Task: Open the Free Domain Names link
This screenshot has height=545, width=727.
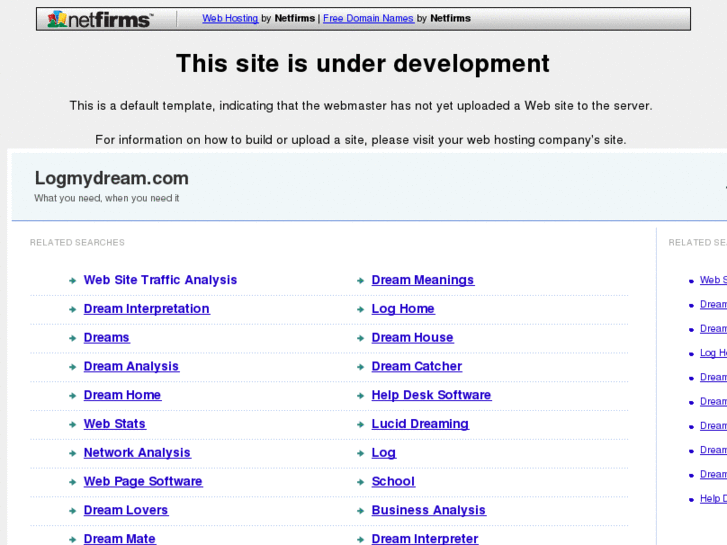Action: coord(368,18)
